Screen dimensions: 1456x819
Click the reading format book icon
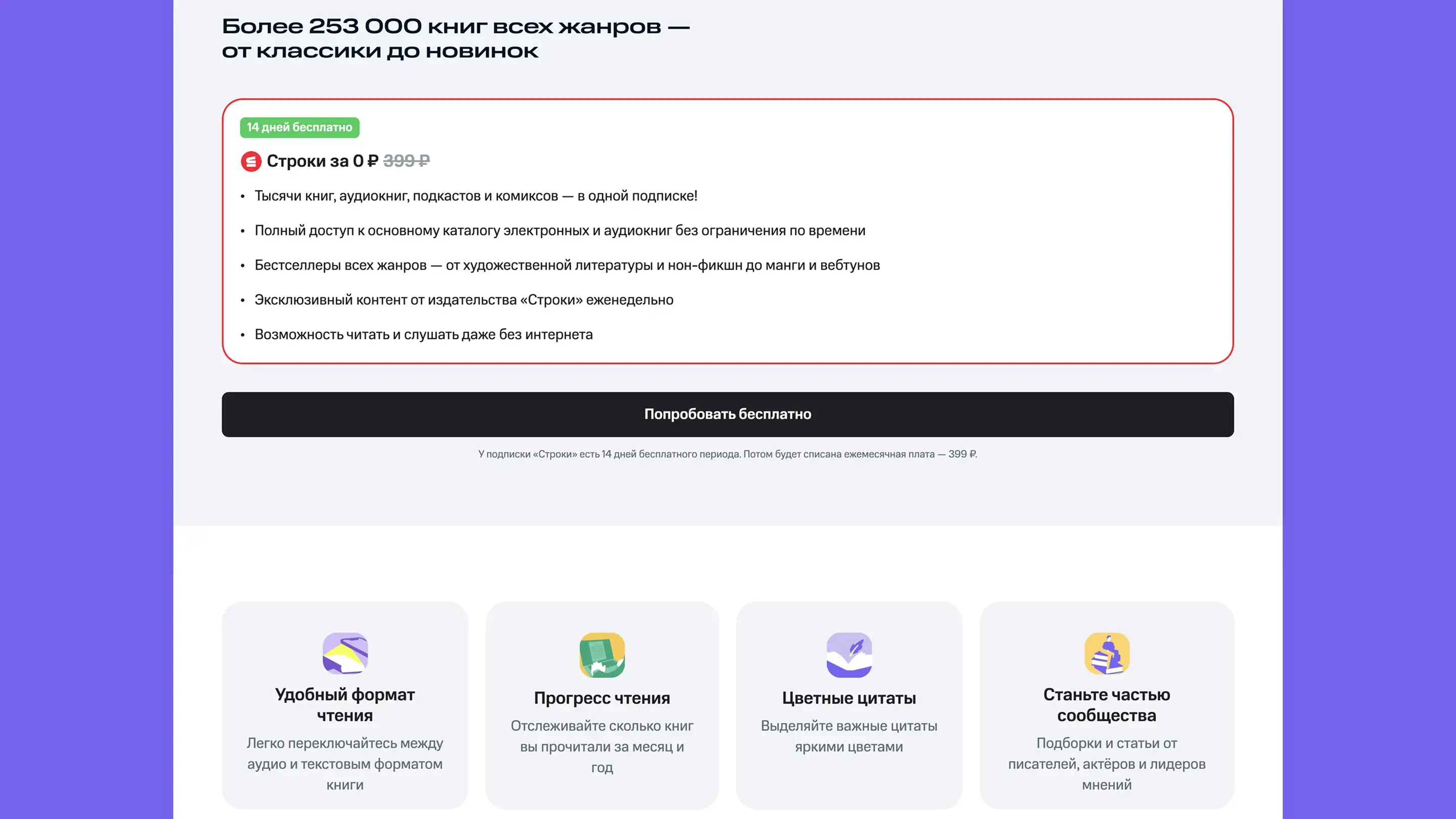pos(345,653)
